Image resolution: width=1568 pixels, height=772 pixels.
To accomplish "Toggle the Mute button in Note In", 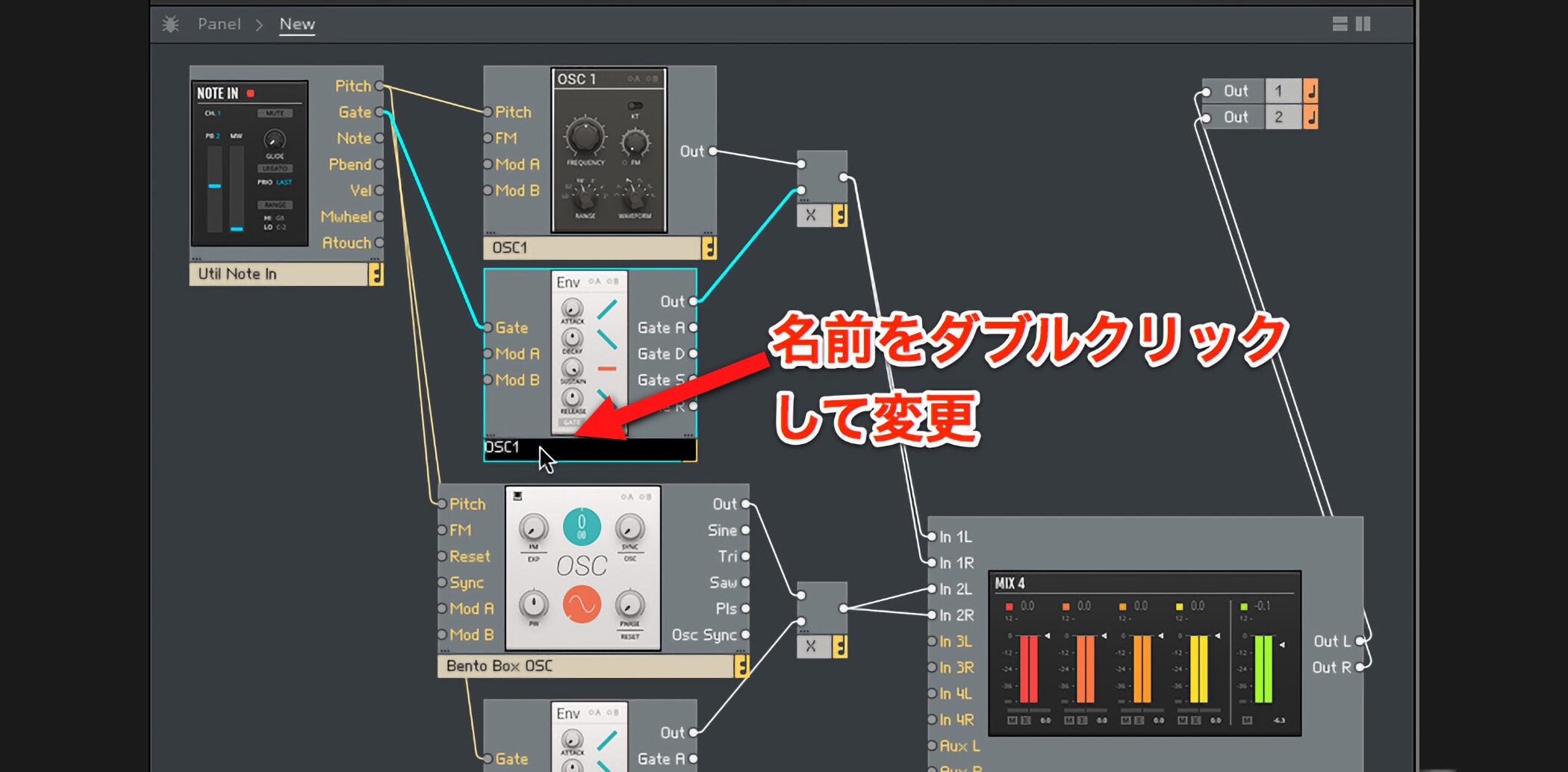I will pos(275,113).
